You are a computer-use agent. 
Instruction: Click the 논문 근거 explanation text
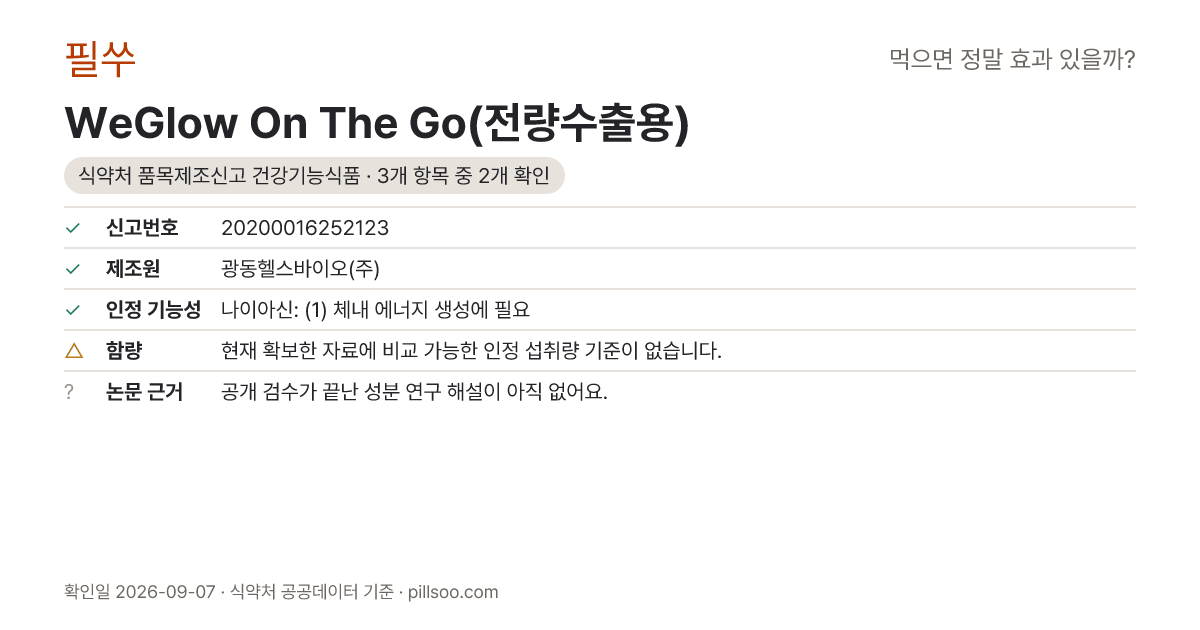click(x=414, y=392)
